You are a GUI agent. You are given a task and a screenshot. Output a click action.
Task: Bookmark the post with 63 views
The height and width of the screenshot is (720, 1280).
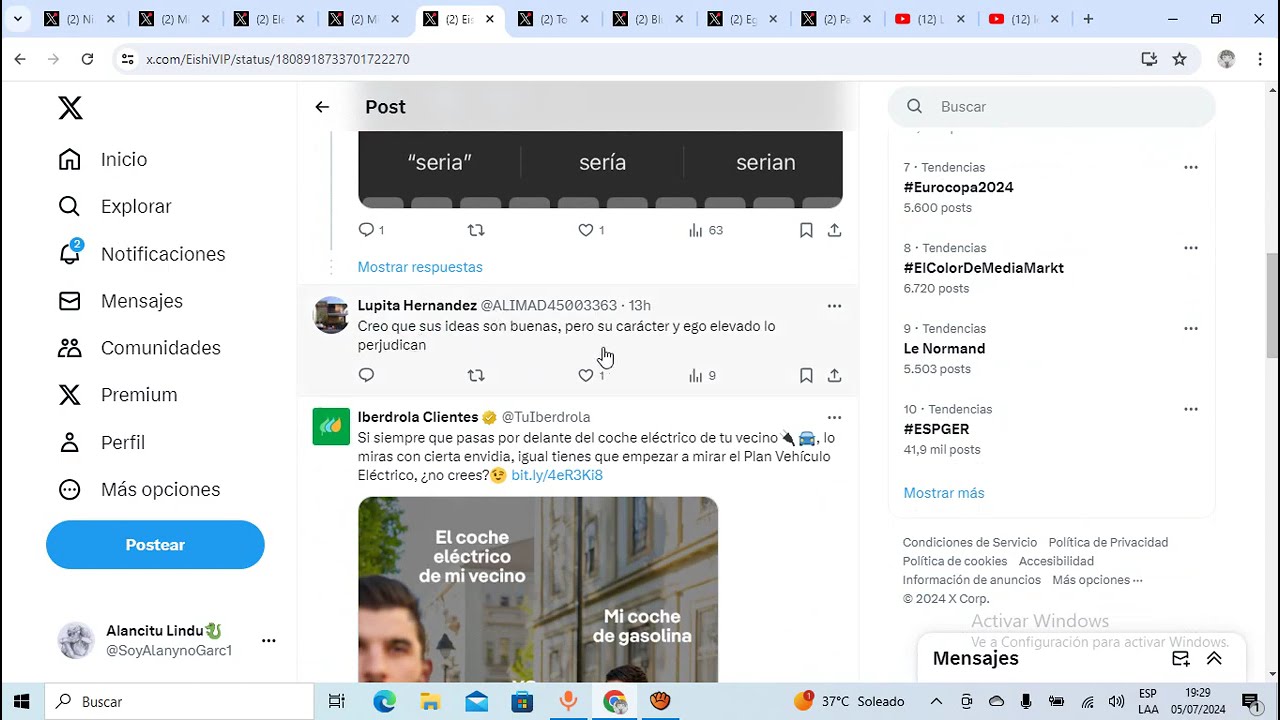tap(806, 230)
